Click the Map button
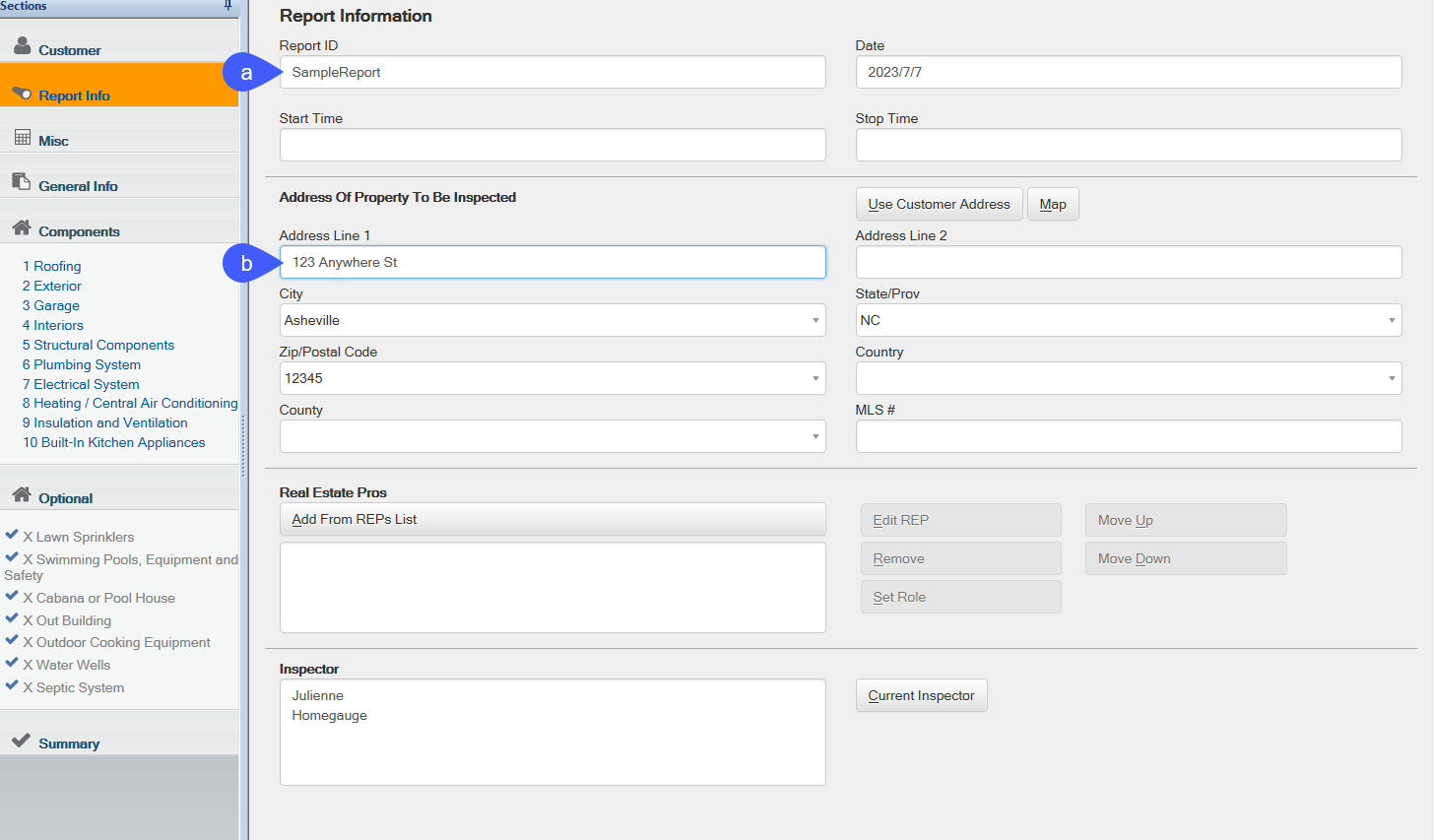Viewport: 1434px width, 840px height. [1053, 205]
